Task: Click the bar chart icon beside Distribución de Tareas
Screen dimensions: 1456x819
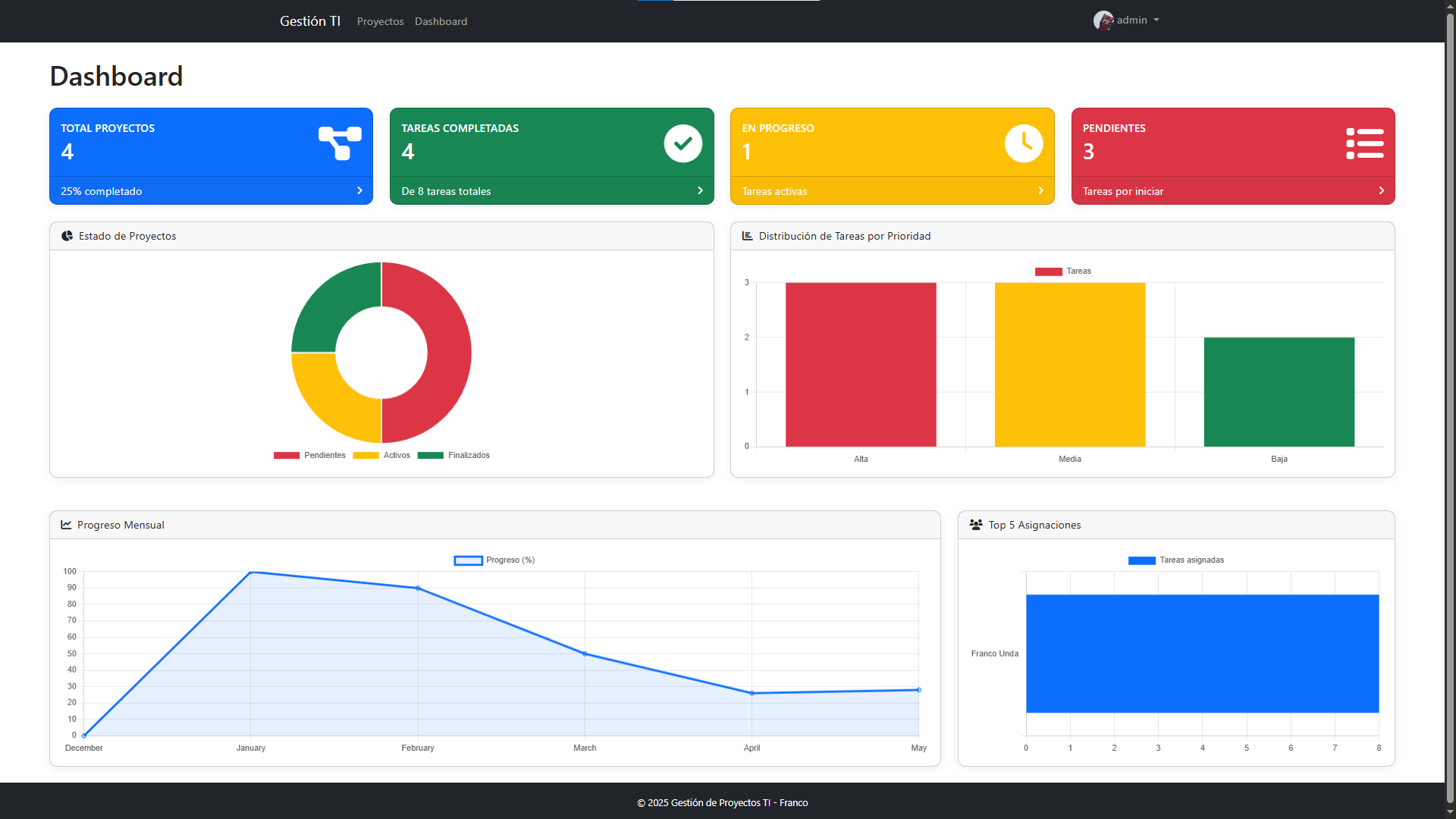Action: point(747,236)
